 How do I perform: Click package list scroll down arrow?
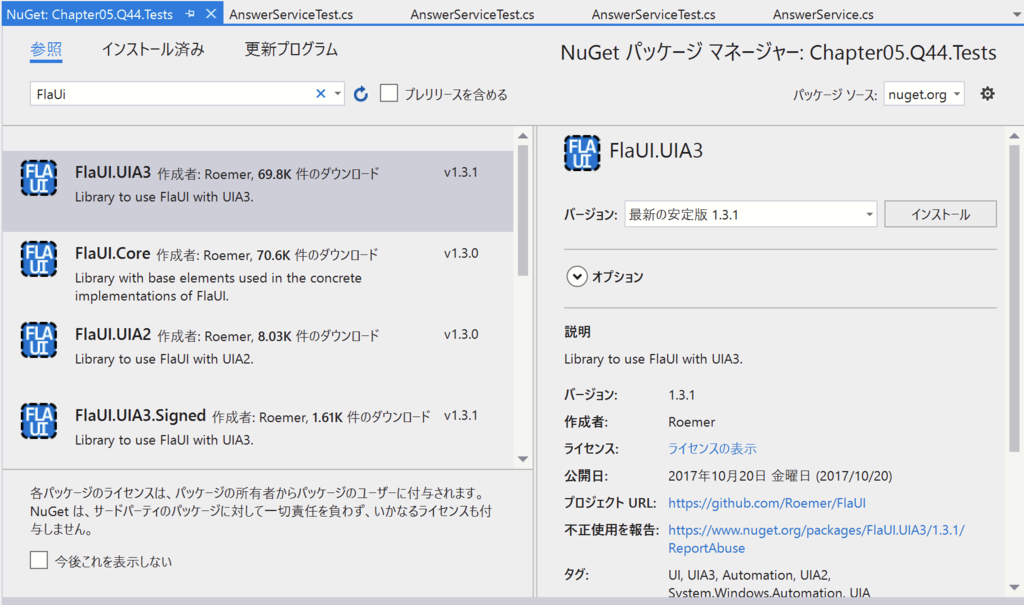tap(523, 459)
